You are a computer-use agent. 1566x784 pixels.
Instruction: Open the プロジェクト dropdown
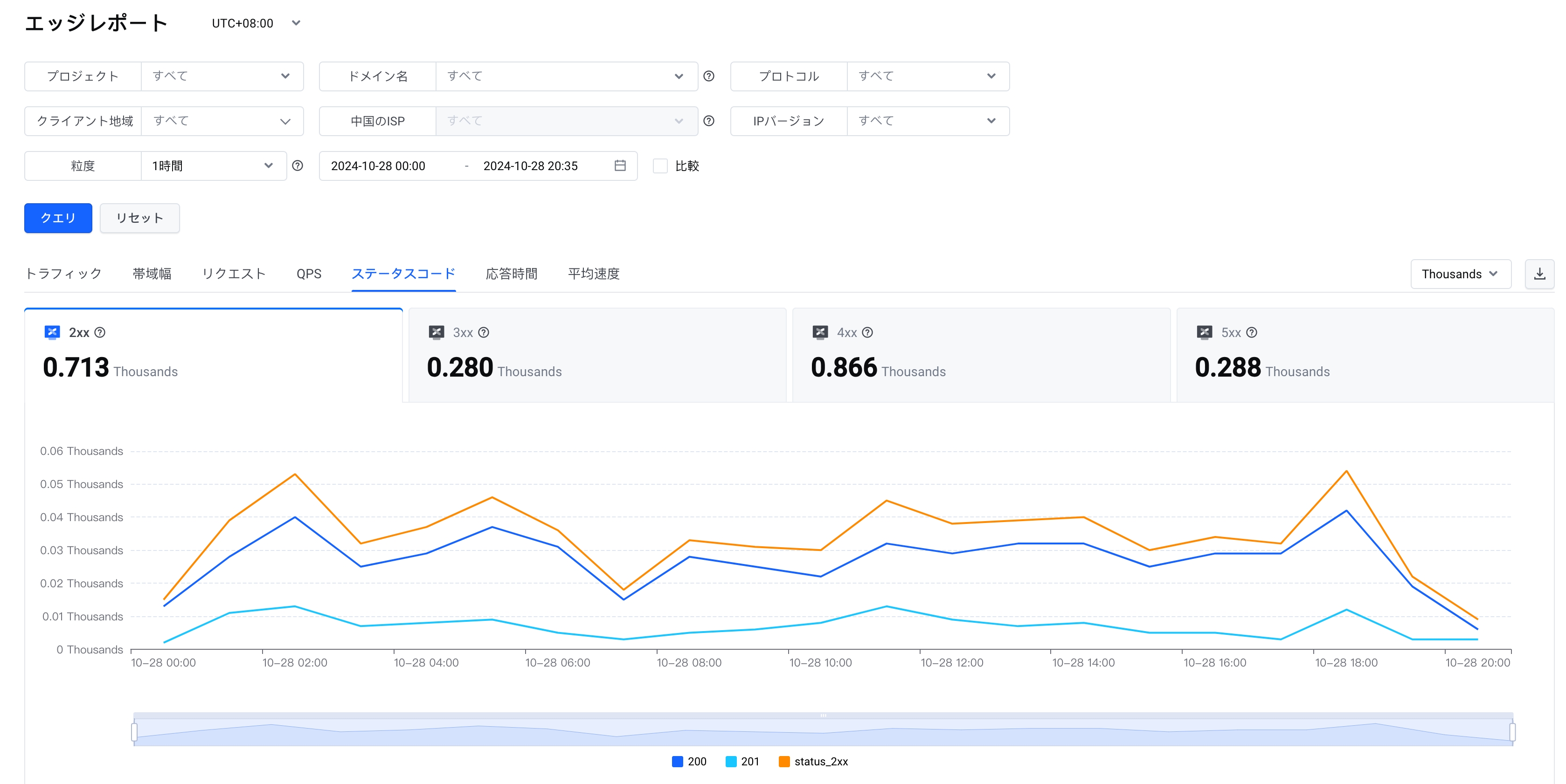(x=222, y=76)
